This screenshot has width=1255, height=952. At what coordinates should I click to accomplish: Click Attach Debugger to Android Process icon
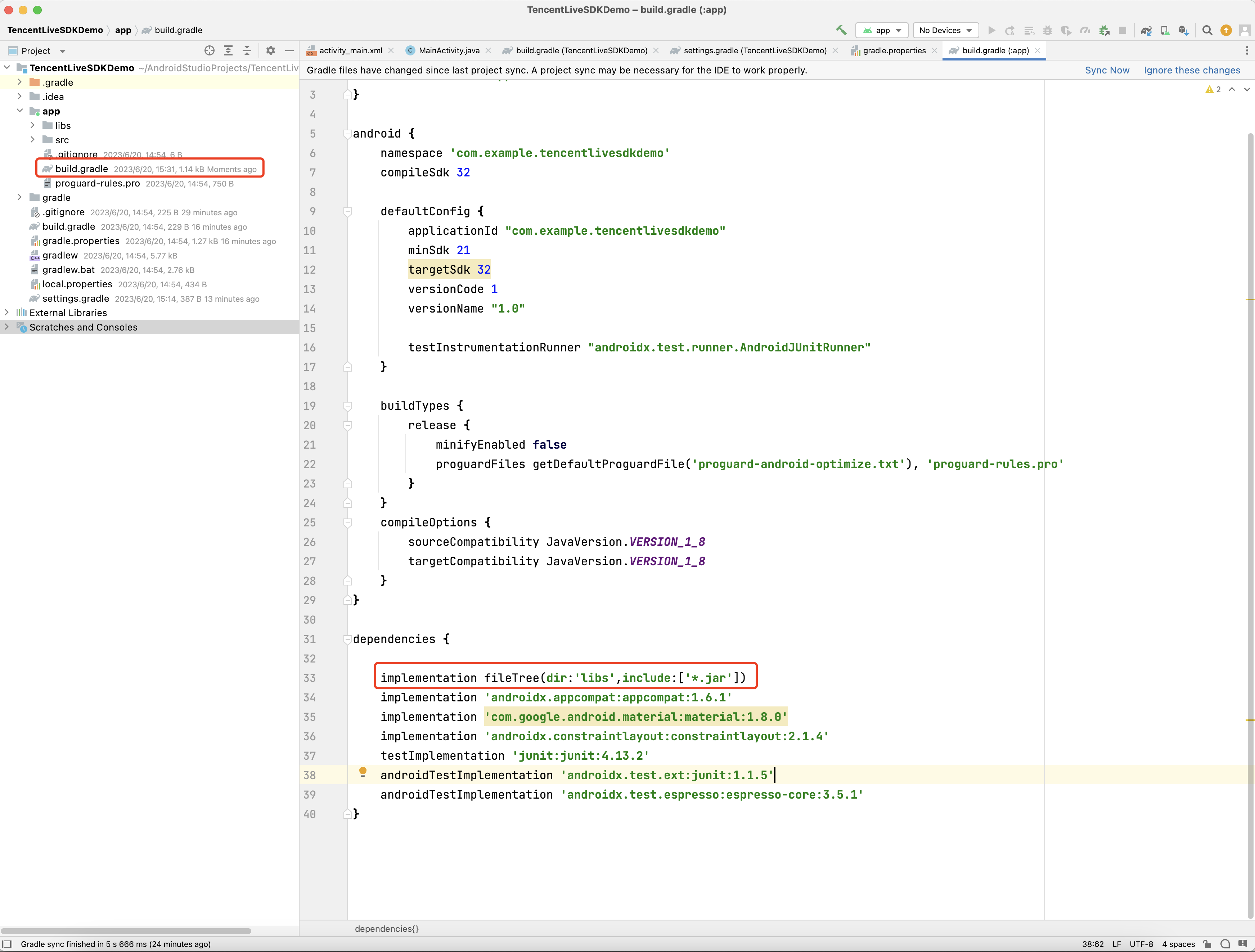1103,30
